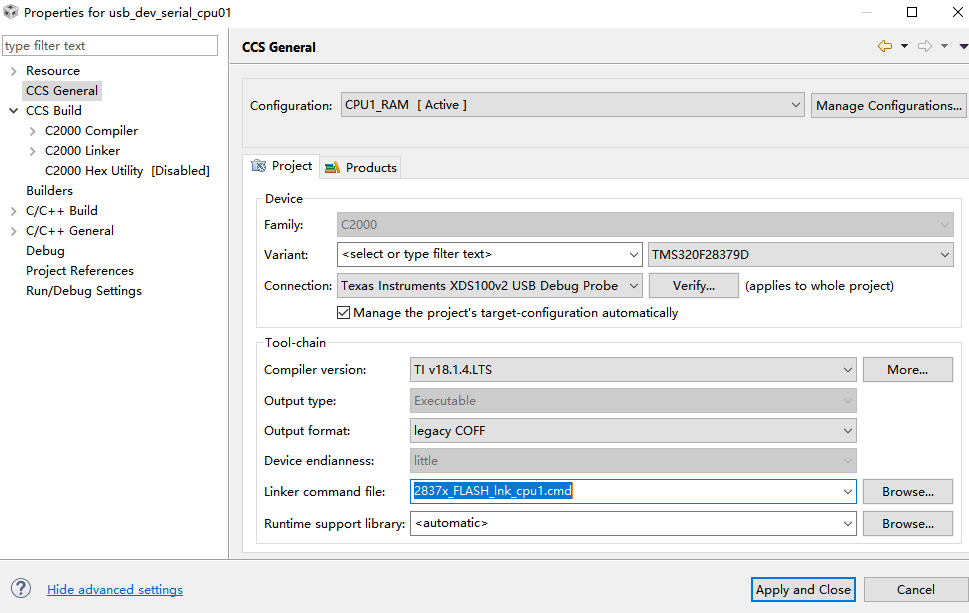This screenshot has width=969, height=613.
Task: Click the Verify connection button
Action: (693, 285)
